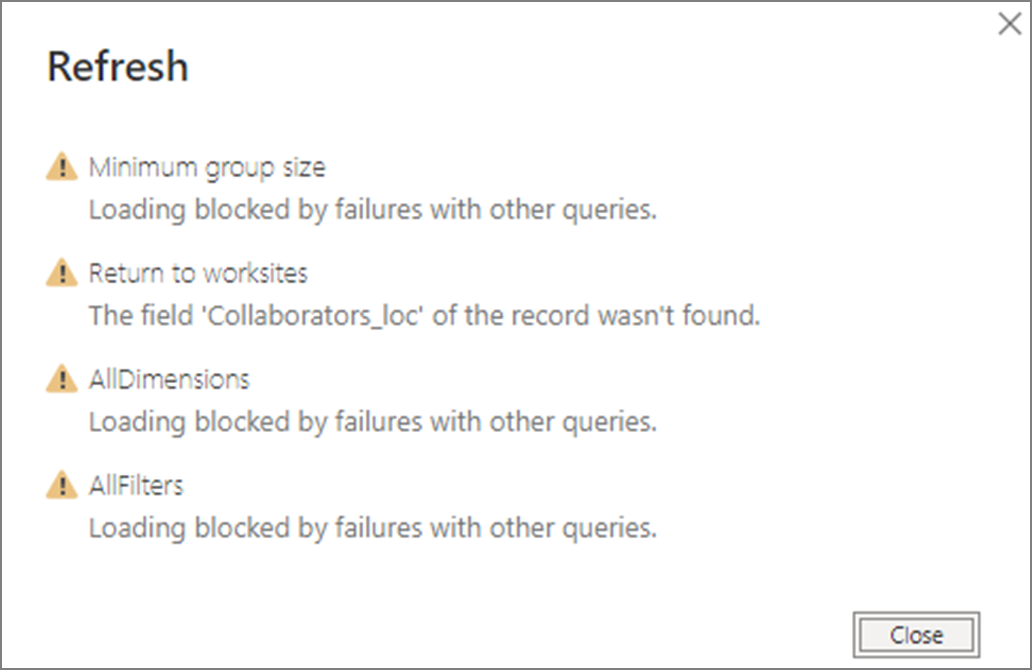Dismiss the dialog with the X button

click(x=1009, y=24)
